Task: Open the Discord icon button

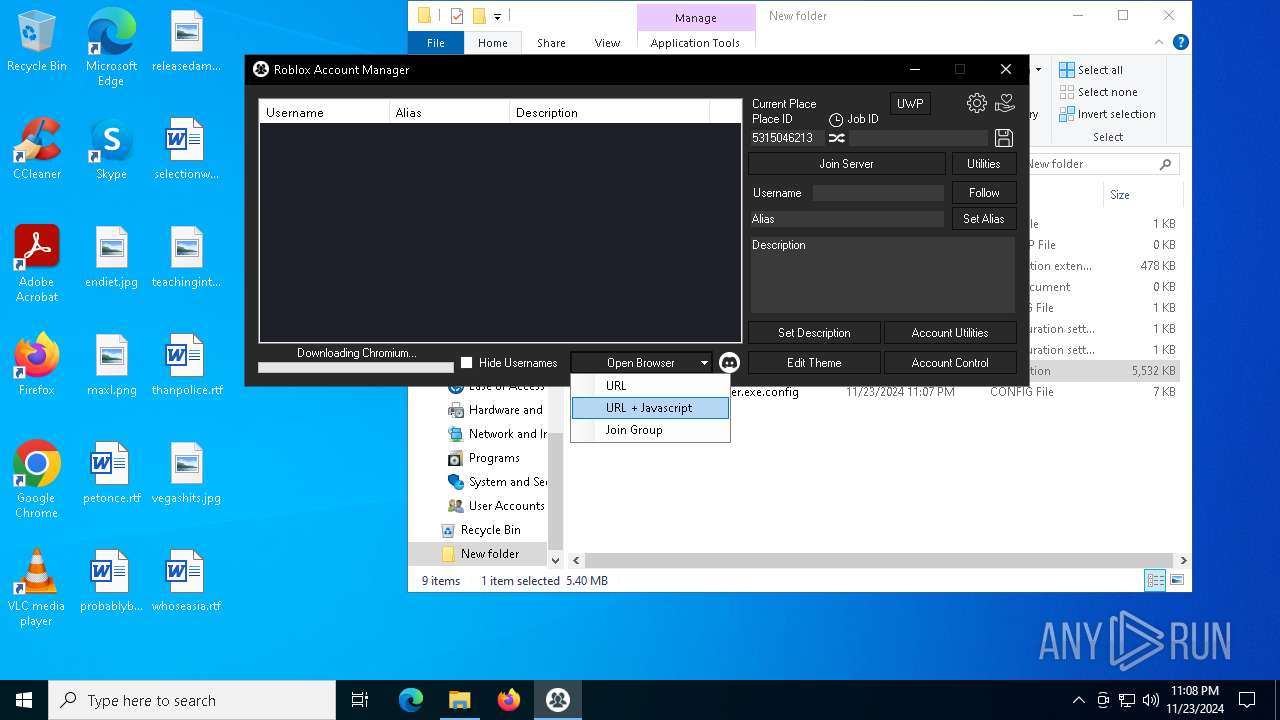Action: pos(729,363)
